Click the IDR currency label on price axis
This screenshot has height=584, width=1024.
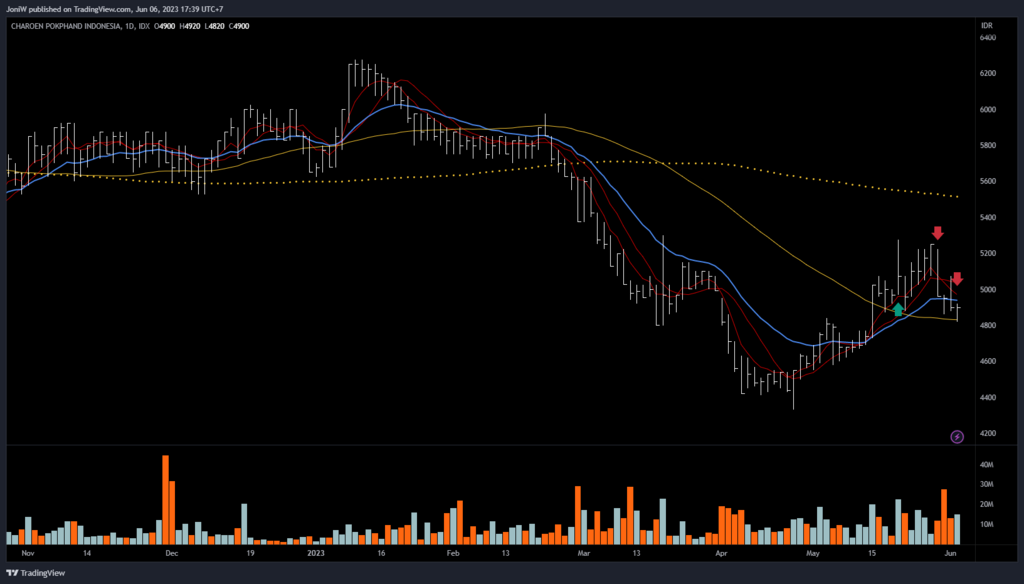tap(986, 24)
